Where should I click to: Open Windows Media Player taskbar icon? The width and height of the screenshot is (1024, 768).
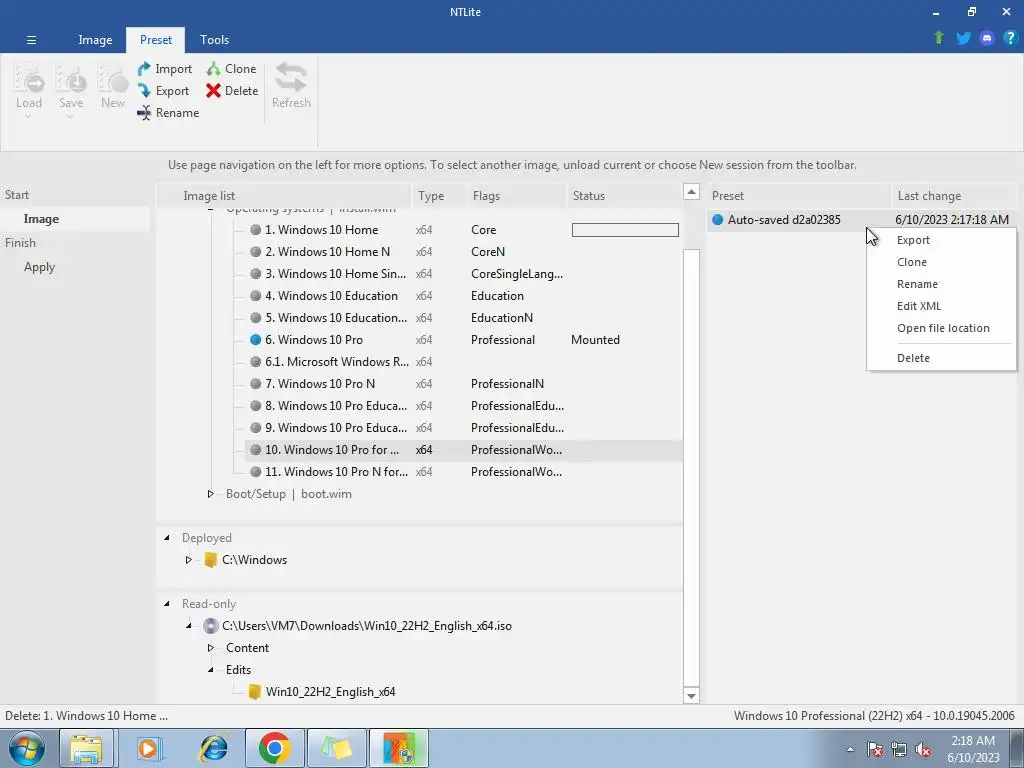click(x=149, y=748)
